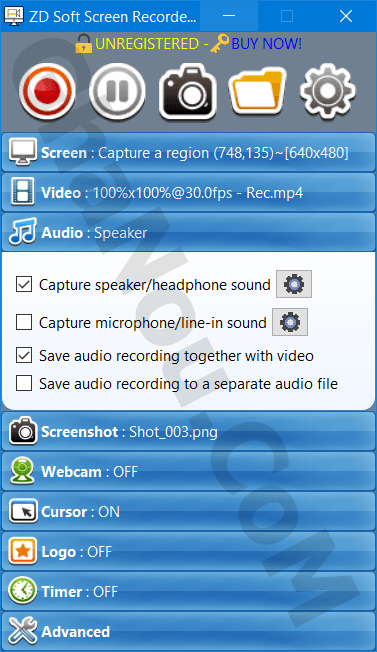The width and height of the screenshot is (377, 652).
Task: Open the Advanced section
Action: (x=188, y=631)
